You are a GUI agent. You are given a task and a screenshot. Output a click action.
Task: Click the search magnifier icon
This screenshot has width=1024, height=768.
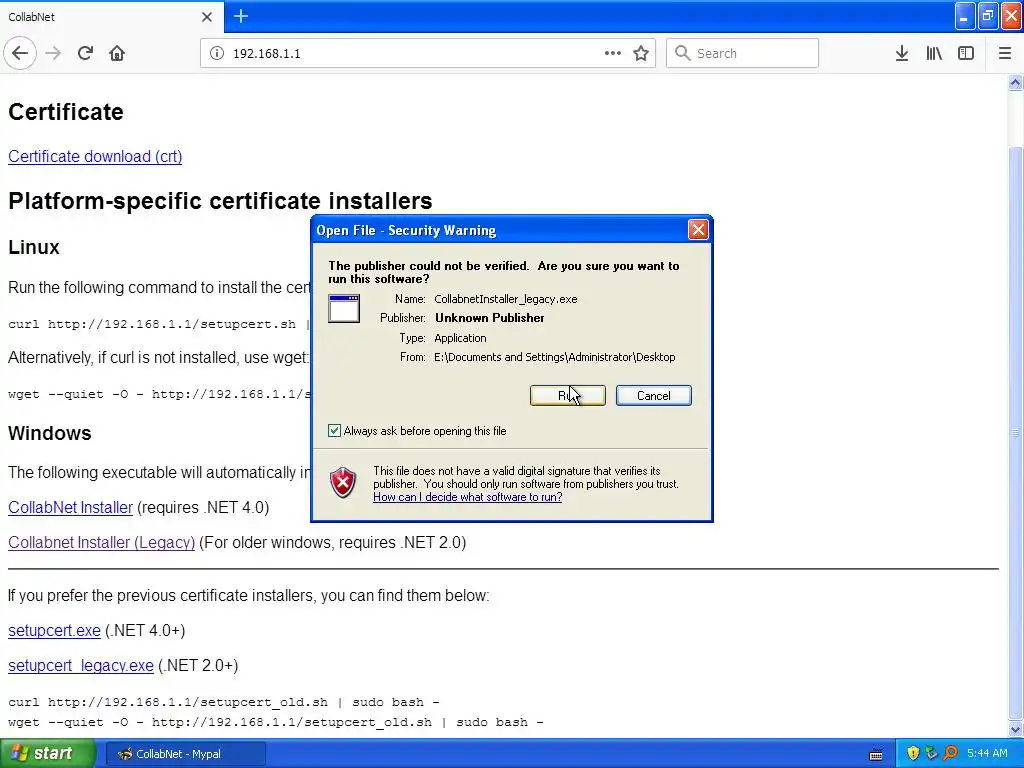tap(682, 53)
